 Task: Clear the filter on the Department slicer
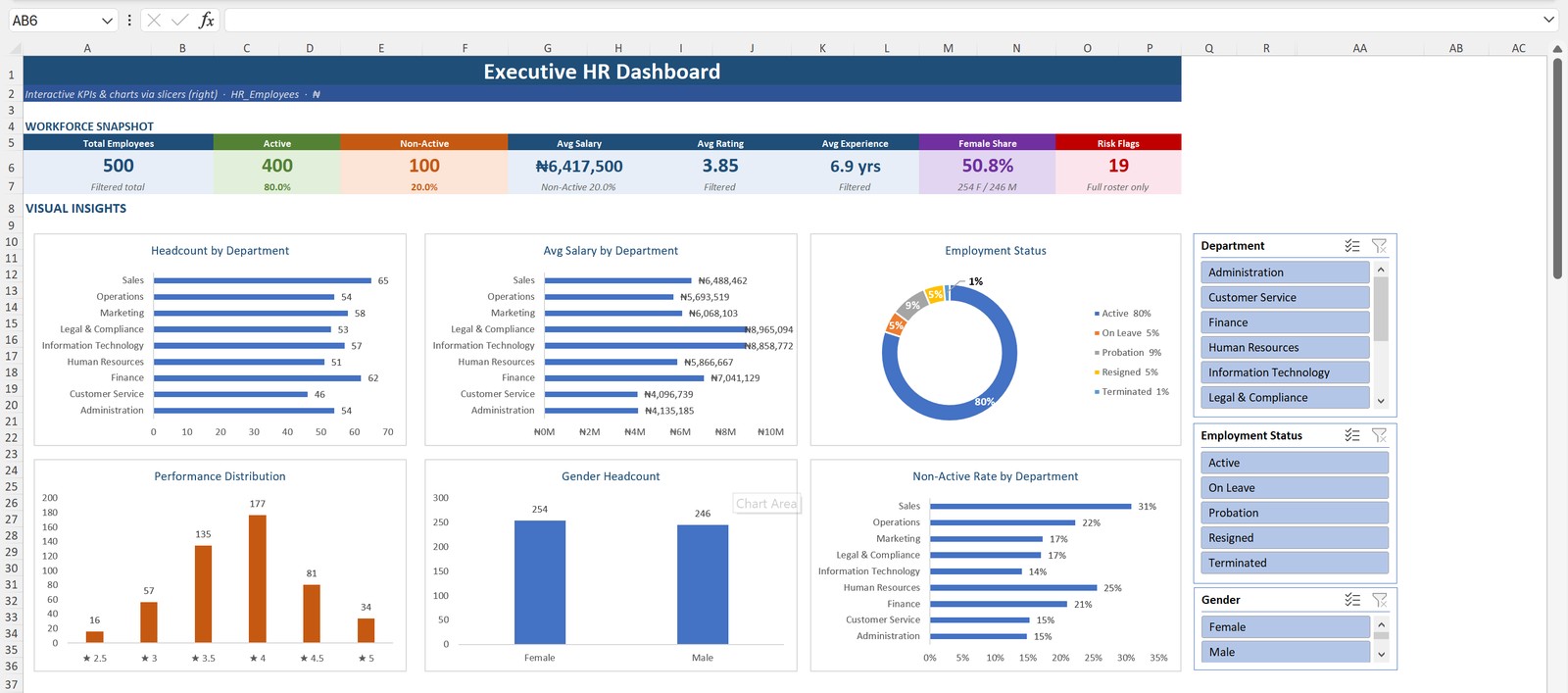pos(1379,246)
